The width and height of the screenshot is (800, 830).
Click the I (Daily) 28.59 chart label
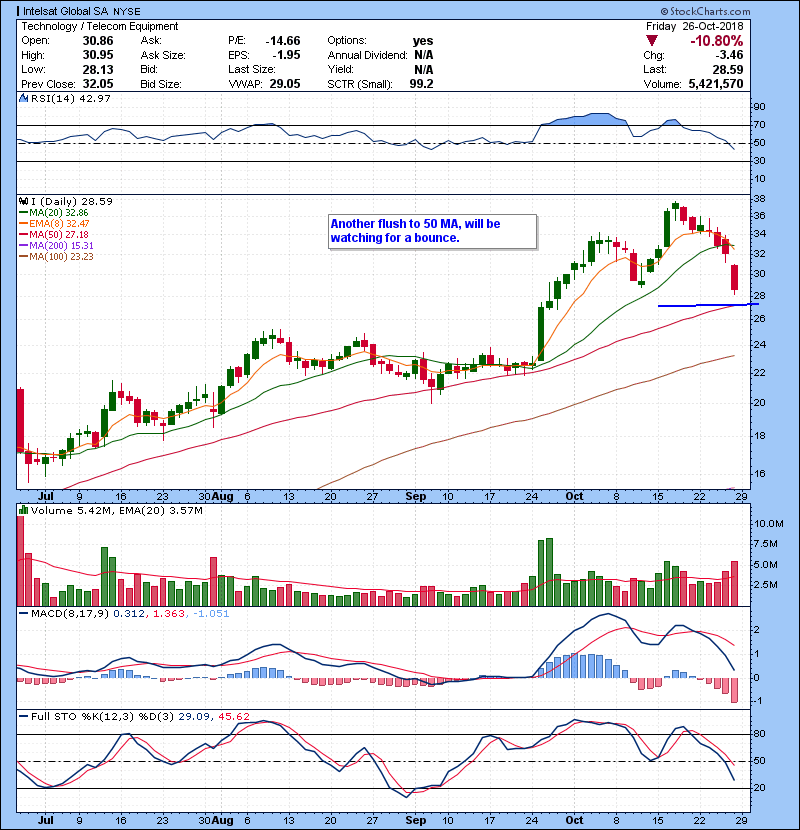pyautogui.click(x=72, y=201)
